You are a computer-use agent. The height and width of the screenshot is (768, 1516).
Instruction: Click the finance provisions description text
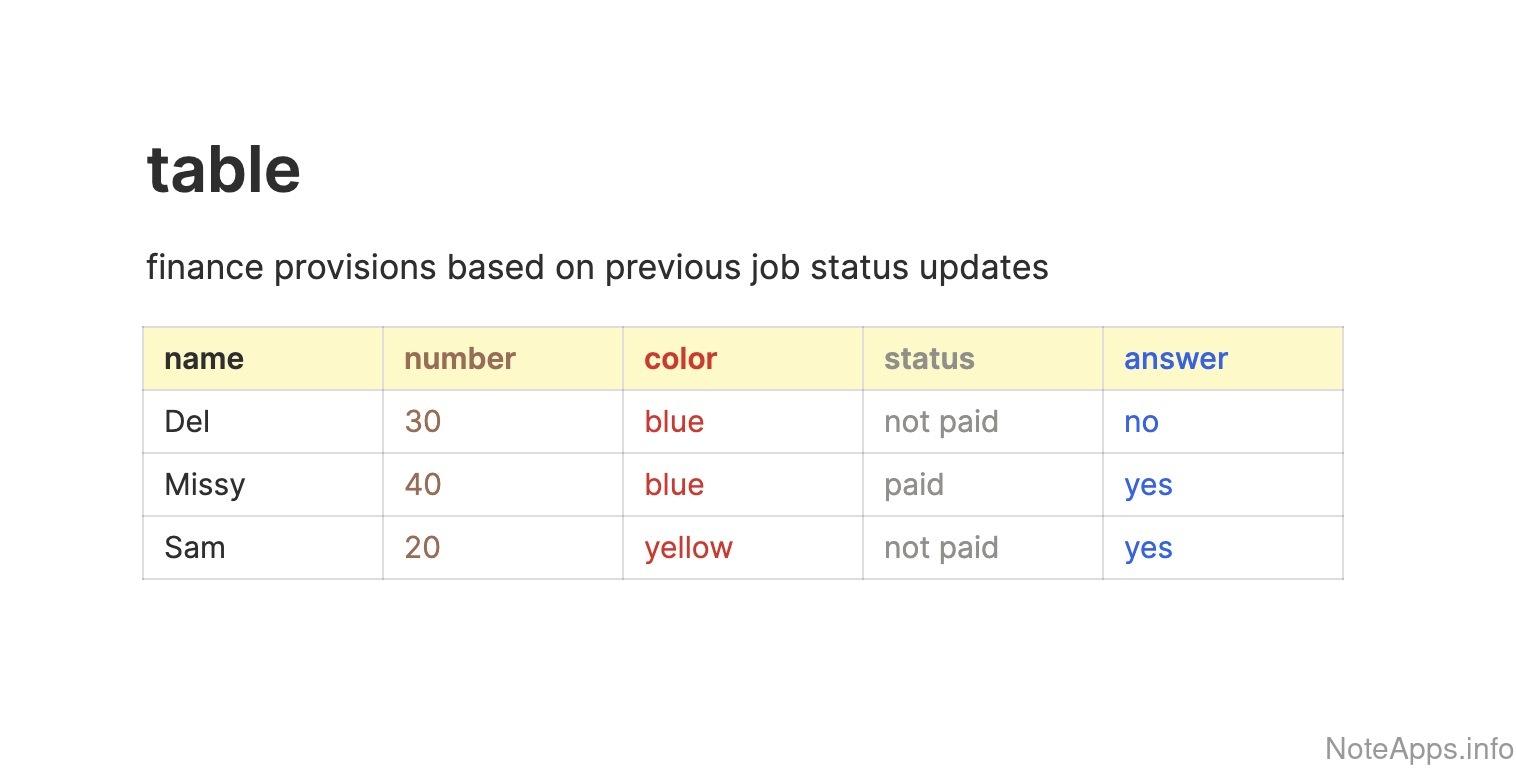click(597, 267)
